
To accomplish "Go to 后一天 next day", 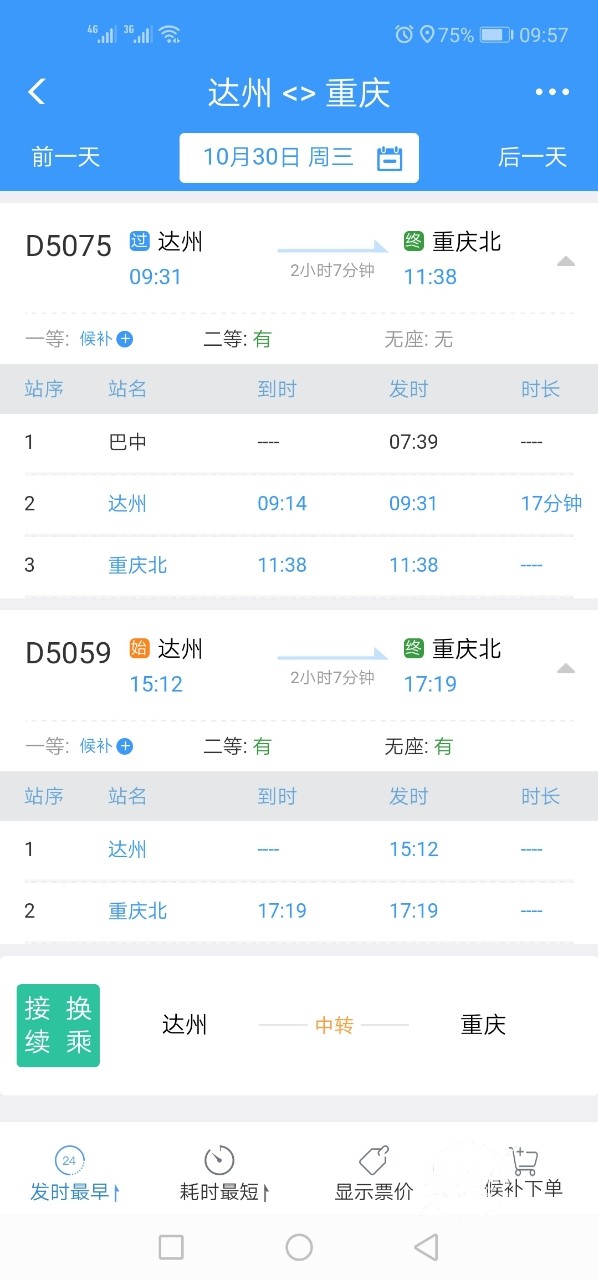I will pyautogui.click(x=533, y=157).
